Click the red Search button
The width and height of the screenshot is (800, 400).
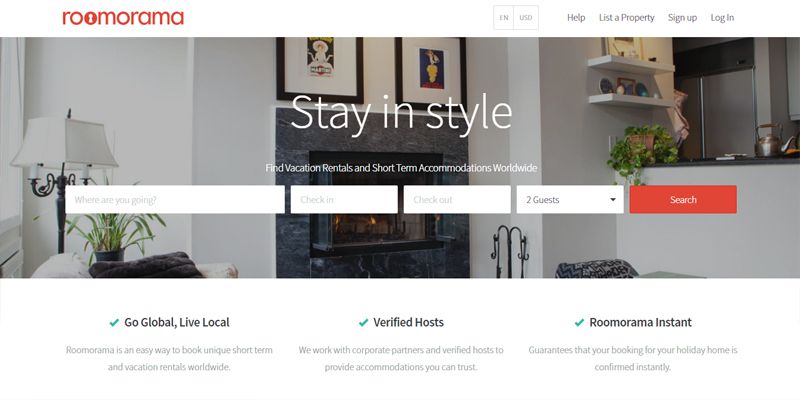pos(683,199)
